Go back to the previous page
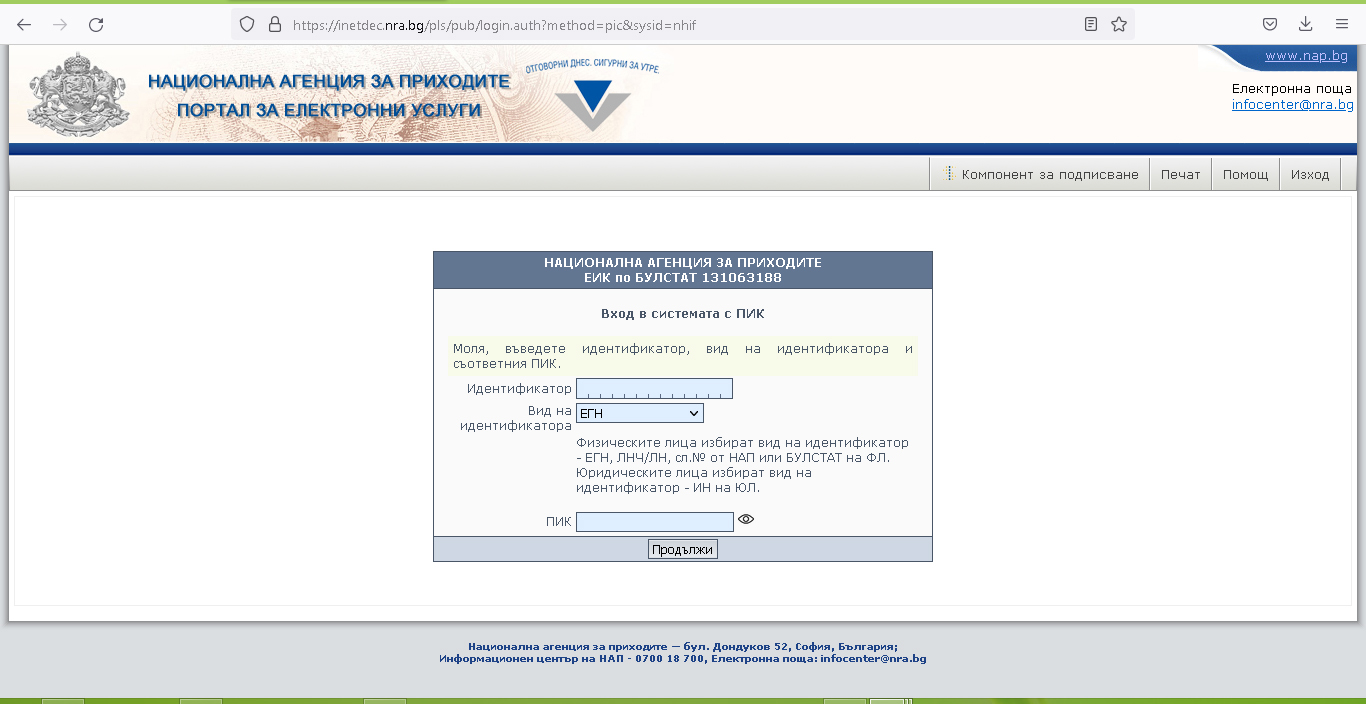Viewport: 1366px width, 704px height. point(24,25)
